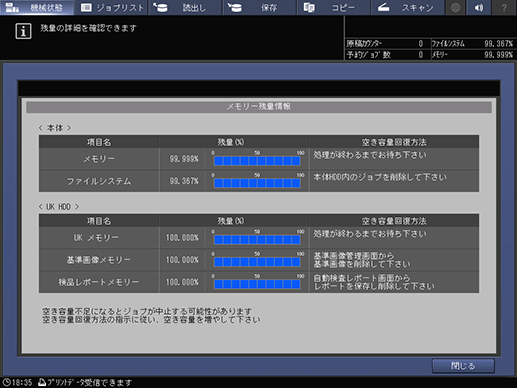Click the 基準画像メモリー progress bar
The image size is (517, 388).
tap(257, 262)
